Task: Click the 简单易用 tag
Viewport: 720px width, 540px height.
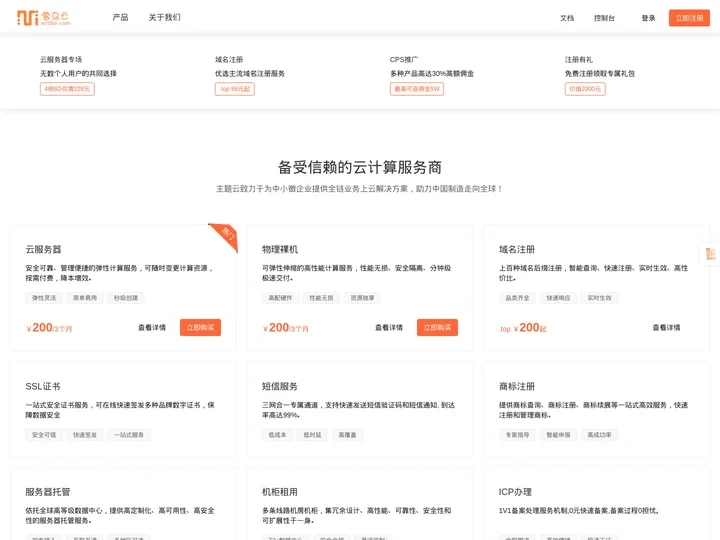Action: pos(85,298)
